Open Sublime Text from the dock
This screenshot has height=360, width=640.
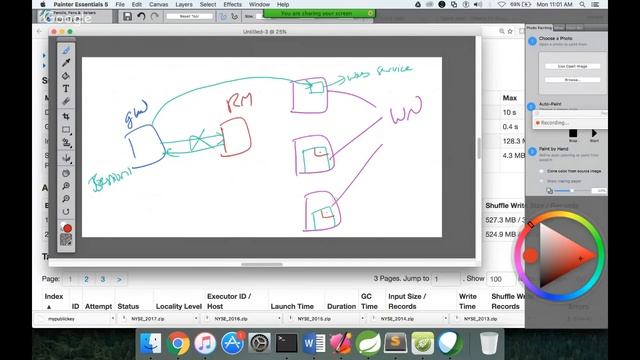[x=395, y=342]
